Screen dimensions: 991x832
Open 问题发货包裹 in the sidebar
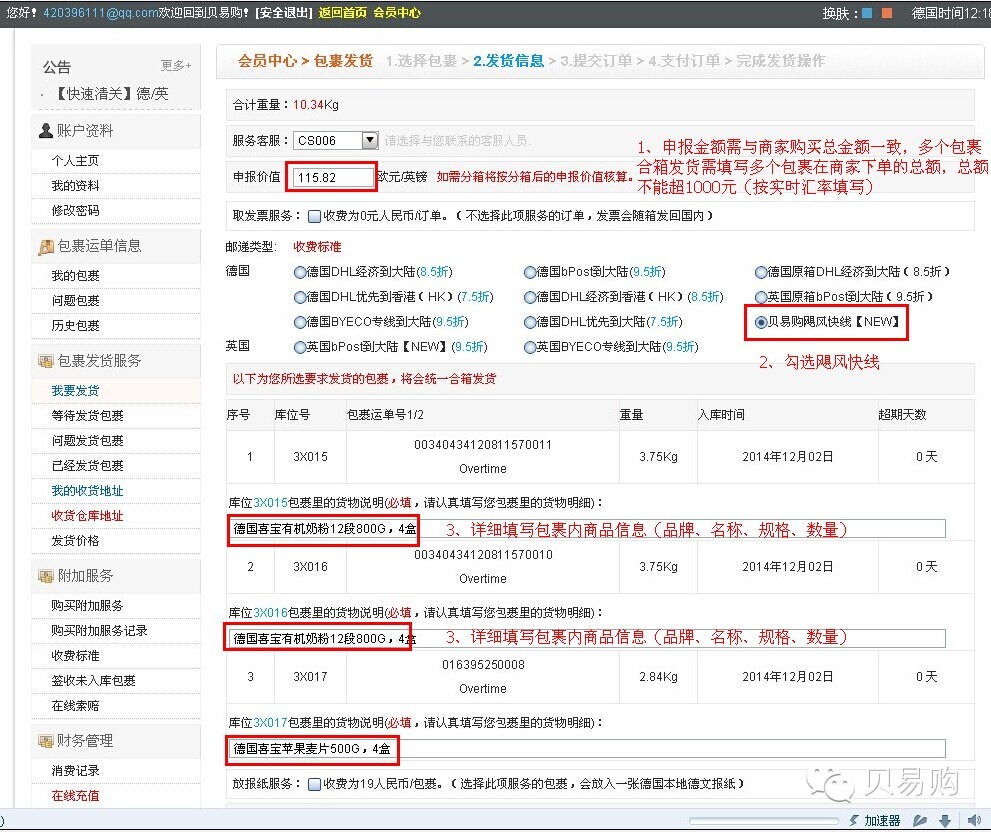click(x=87, y=441)
